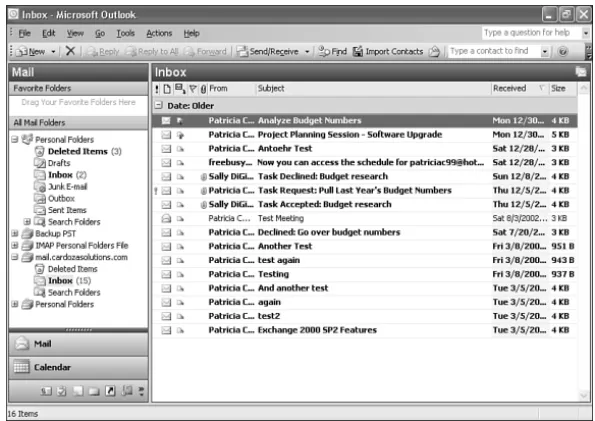Click the Reply toolbar button
This screenshot has width=595, height=421.
(x=103, y=51)
